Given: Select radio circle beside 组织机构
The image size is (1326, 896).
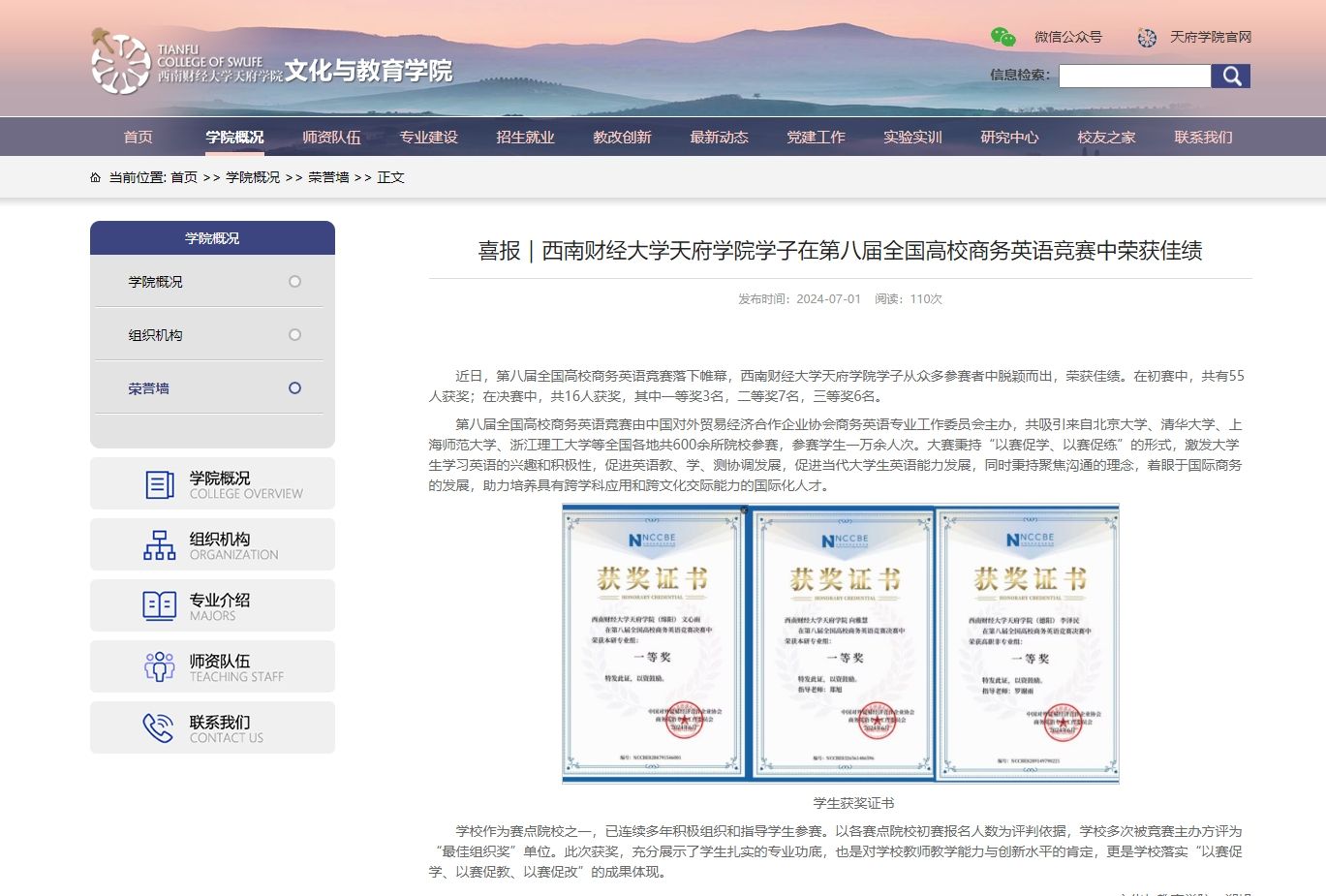Looking at the screenshot, I should [294, 335].
